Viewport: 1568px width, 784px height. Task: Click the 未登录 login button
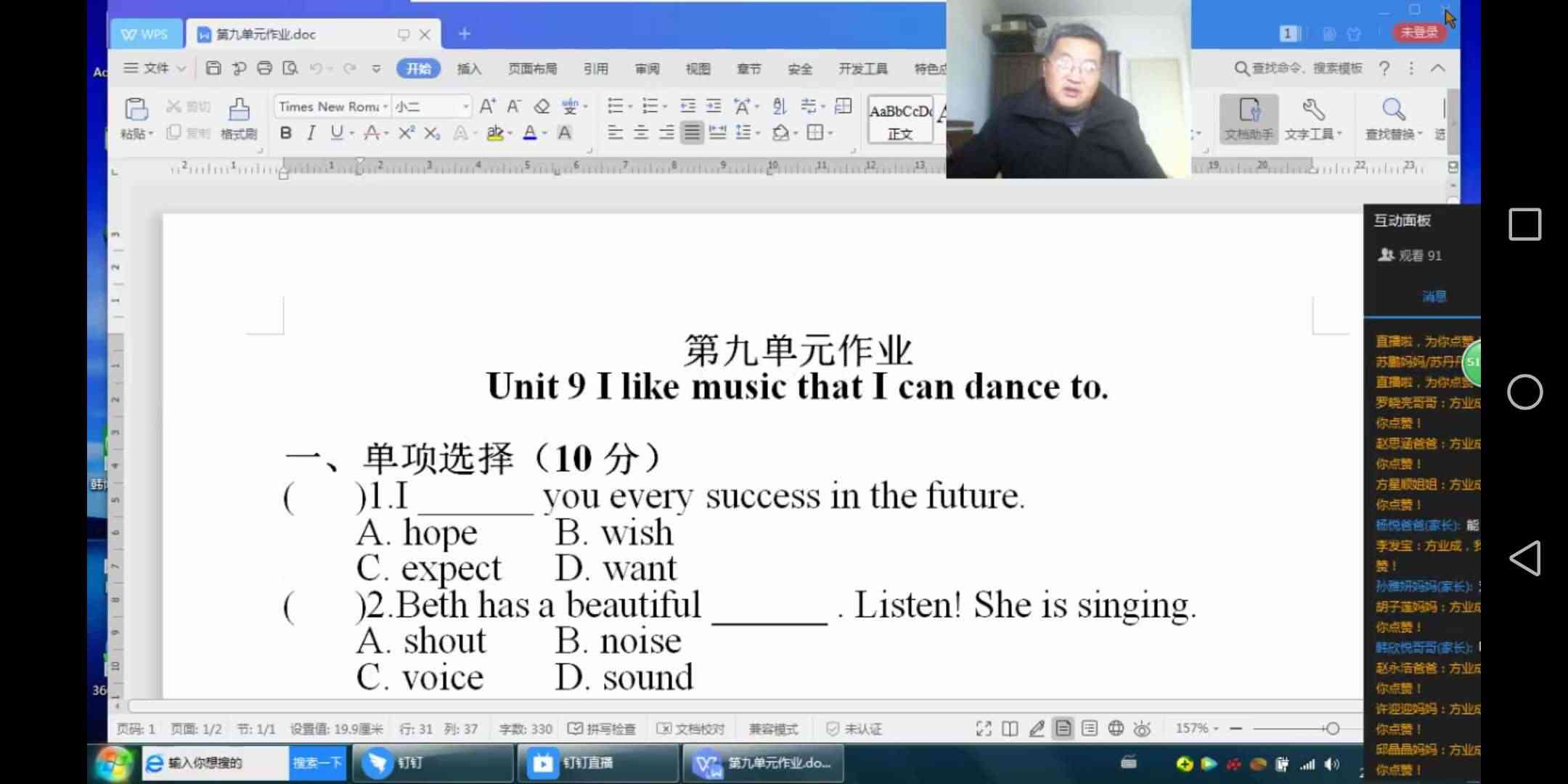[x=1418, y=33]
